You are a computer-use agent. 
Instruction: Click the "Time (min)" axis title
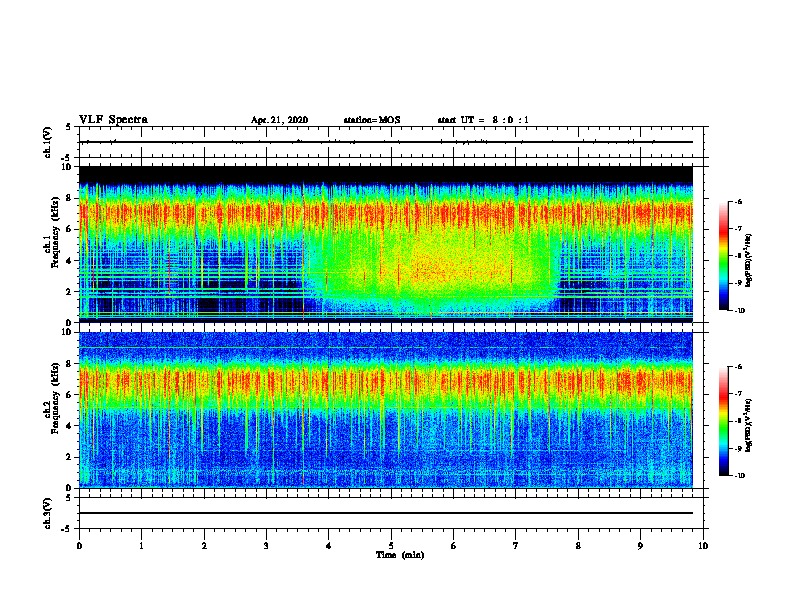point(400,555)
